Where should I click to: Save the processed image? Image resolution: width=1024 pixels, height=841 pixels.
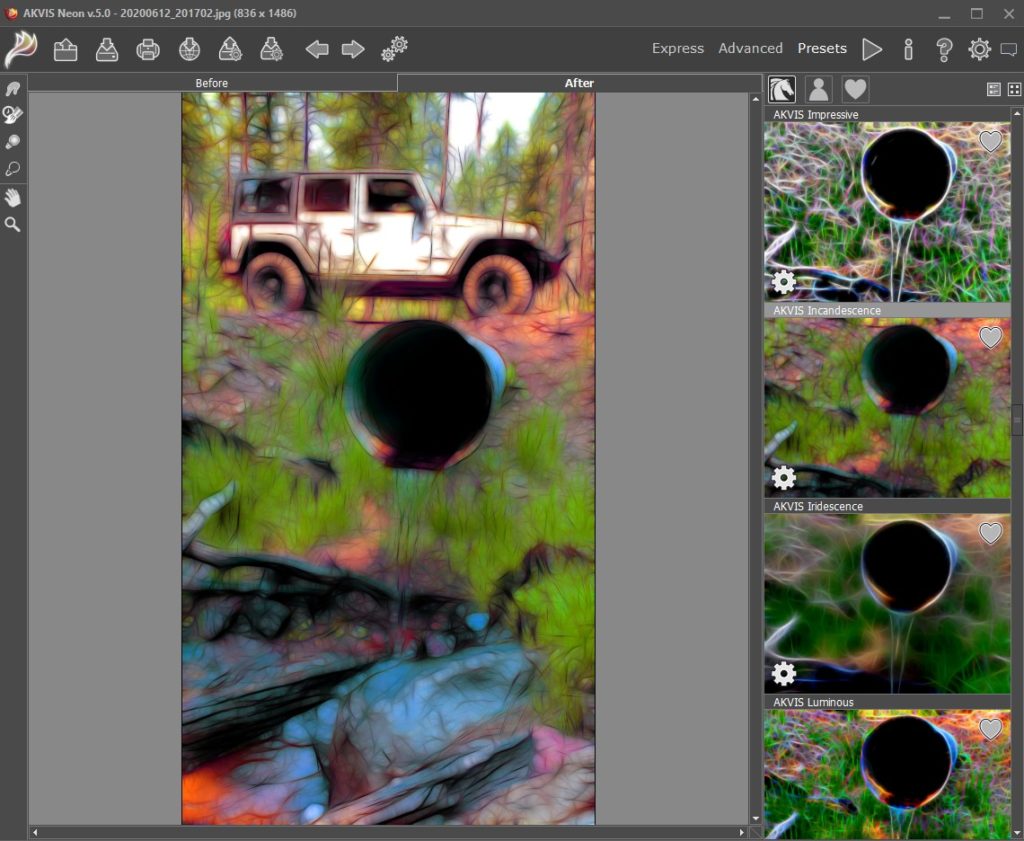click(x=107, y=48)
